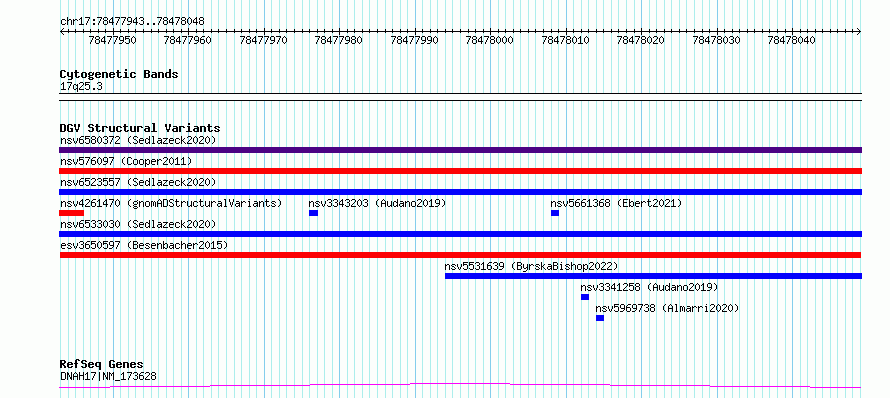Click the small blue nsv5969738 marker
Image resolution: width=890 pixels, height=398 pixels.
pyautogui.click(x=600, y=318)
